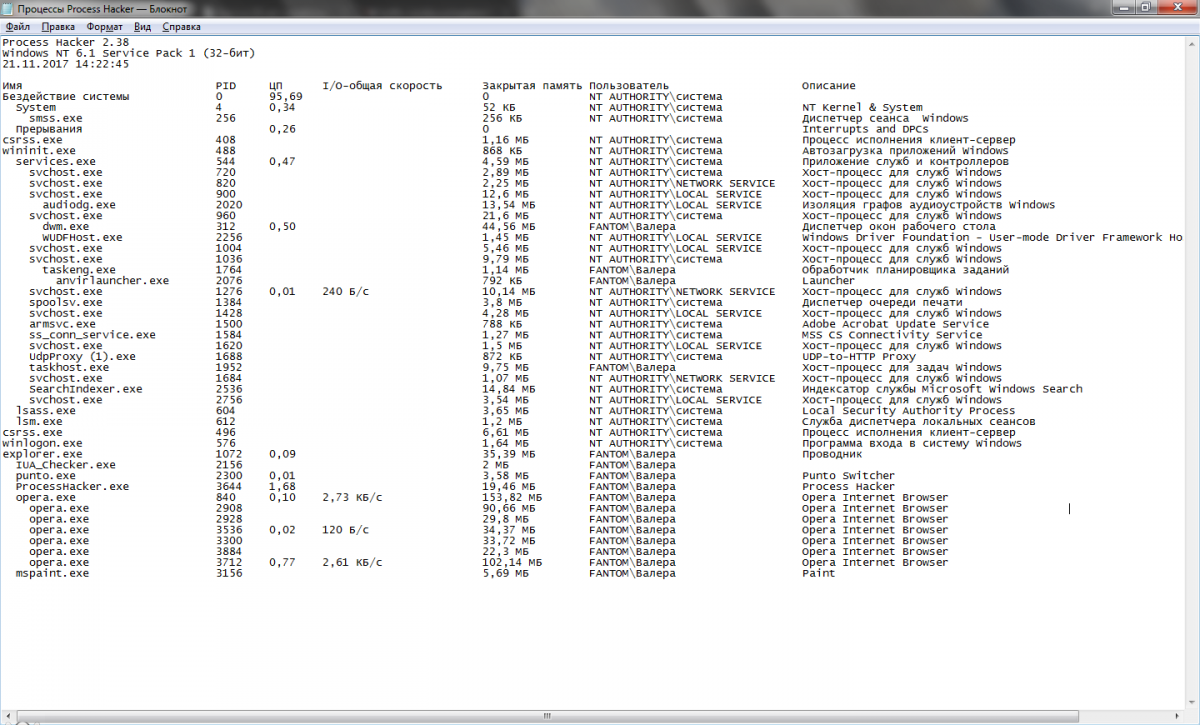Click the Описание column header text
This screenshot has height=725, width=1200.
coord(828,86)
